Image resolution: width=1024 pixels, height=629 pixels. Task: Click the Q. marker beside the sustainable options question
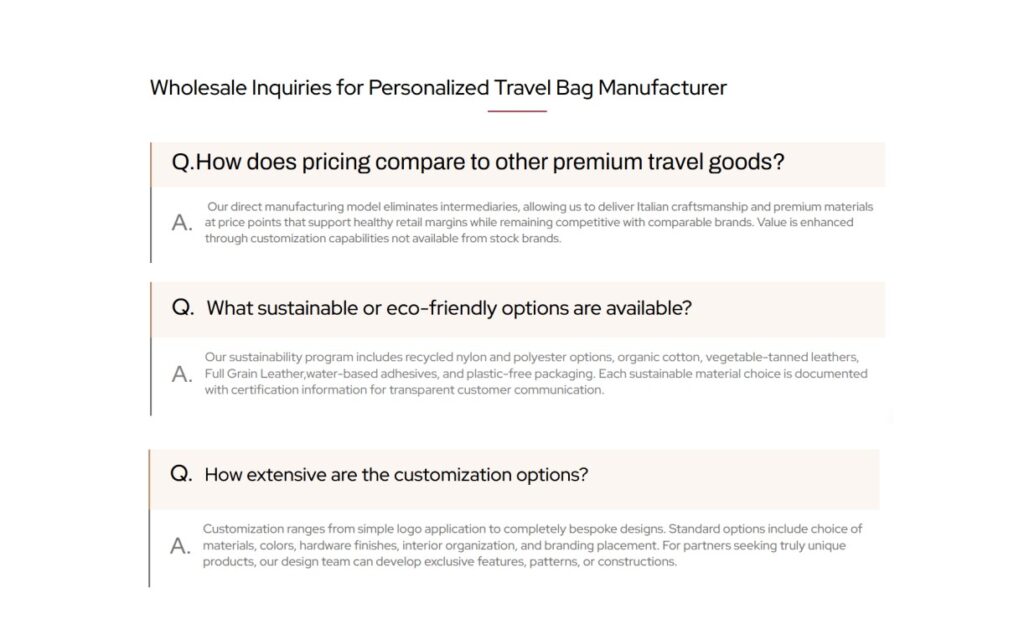click(x=183, y=308)
